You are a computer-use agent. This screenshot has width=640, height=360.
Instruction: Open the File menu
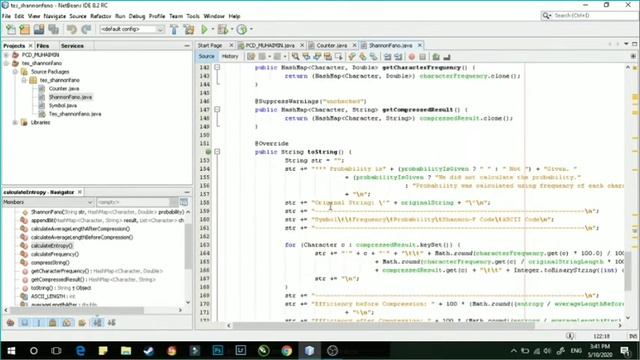click(x=6, y=16)
